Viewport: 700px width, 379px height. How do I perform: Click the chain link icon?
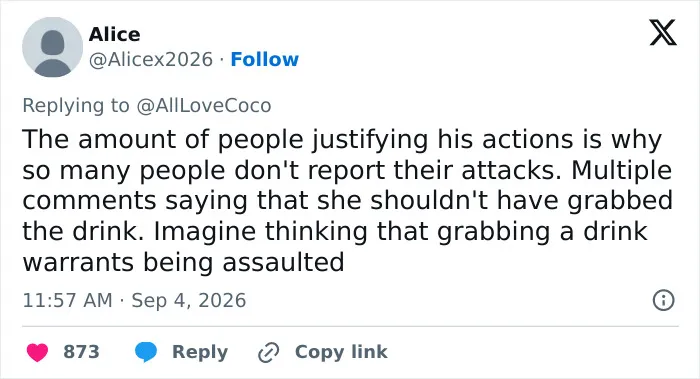(269, 353)
